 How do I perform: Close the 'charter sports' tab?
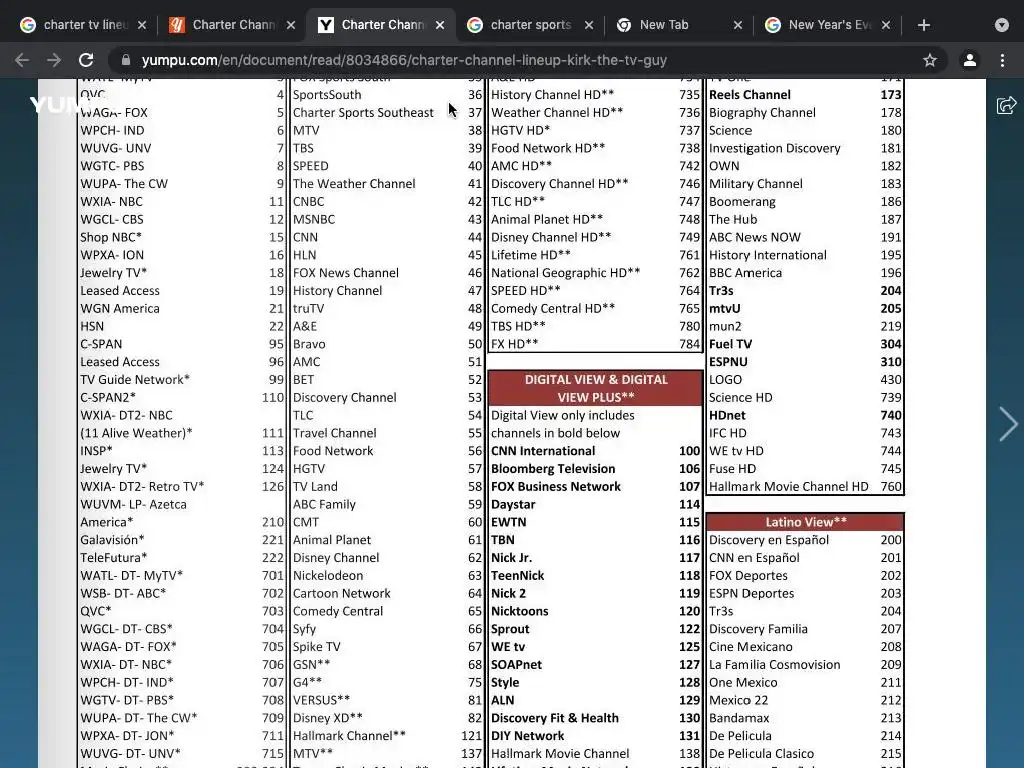pyautogui.click(x=588, y=25)
